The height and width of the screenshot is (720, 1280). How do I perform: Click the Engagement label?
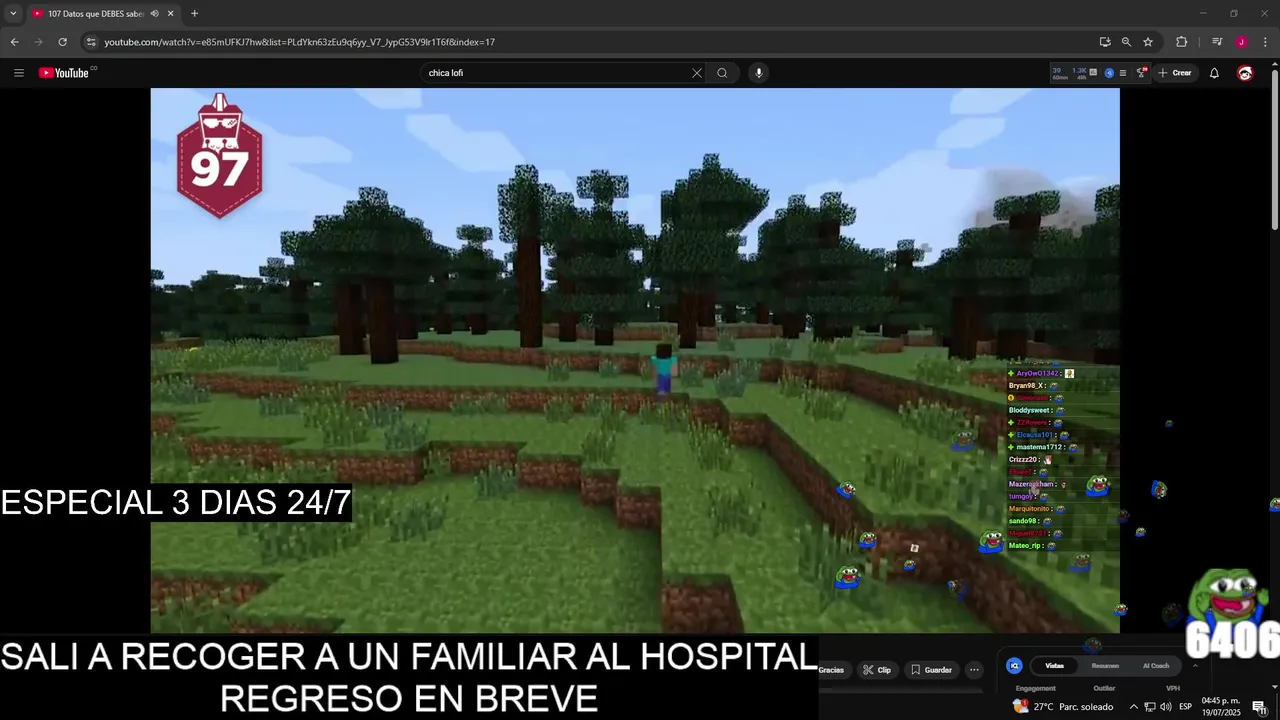pyautogui.click(x=1035, y=688)
